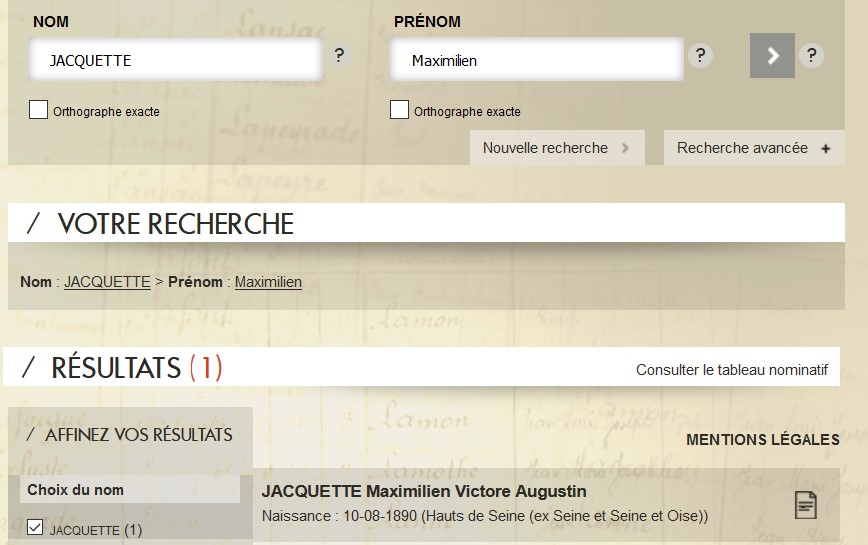Click the JACQUETTE breadcrumb link

(x=107, y=282)
